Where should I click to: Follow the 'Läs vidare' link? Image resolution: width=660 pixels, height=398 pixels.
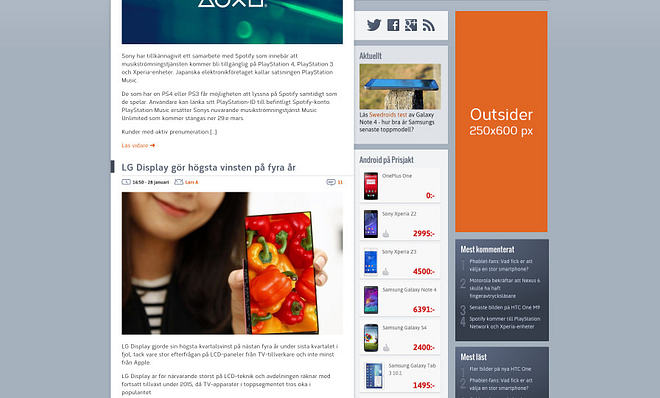click(x=138, y=146)
